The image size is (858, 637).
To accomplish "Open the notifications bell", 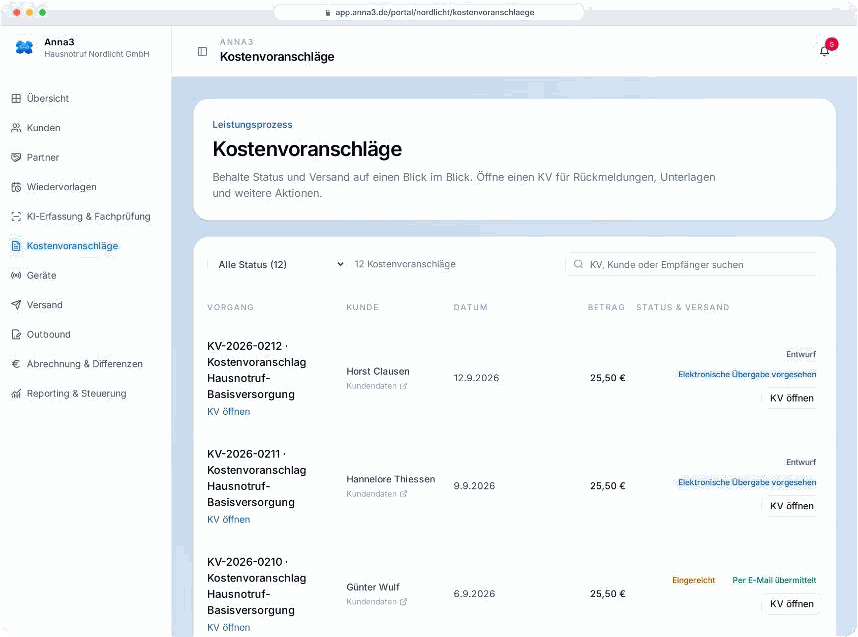I will [825, 51].
